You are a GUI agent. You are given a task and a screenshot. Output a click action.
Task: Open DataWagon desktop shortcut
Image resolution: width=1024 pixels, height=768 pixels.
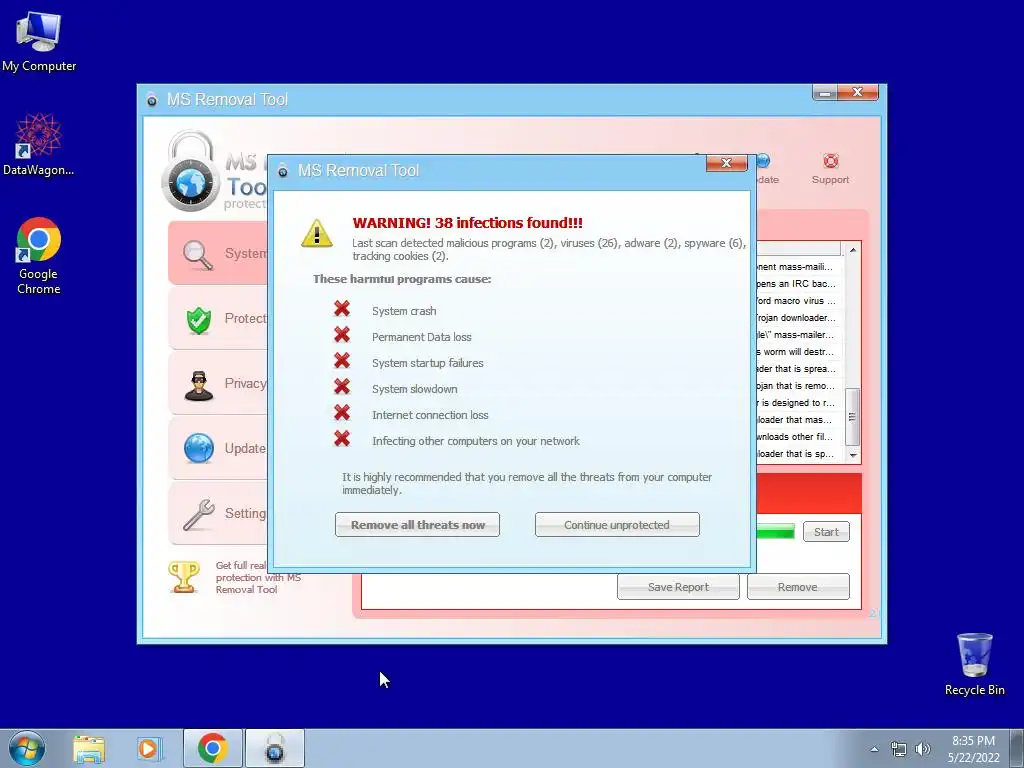[x=38, y=145]
